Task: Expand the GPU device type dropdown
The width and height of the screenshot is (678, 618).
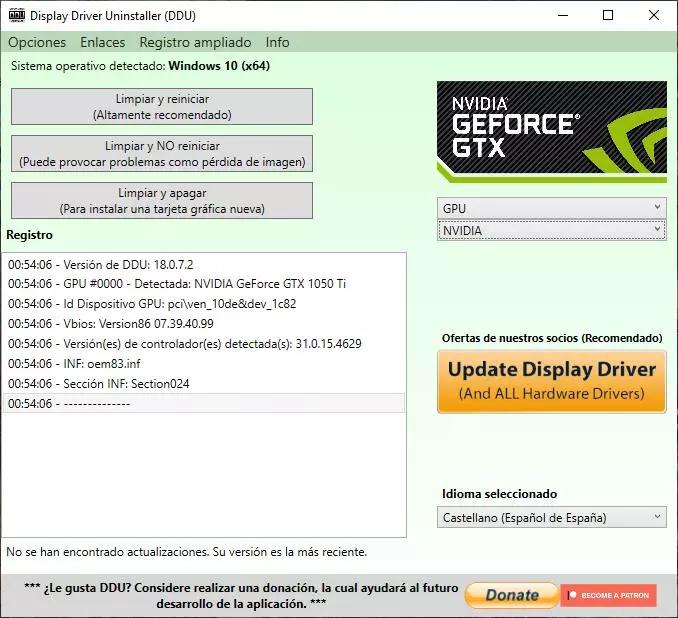Action: click(x=551, y=208)
